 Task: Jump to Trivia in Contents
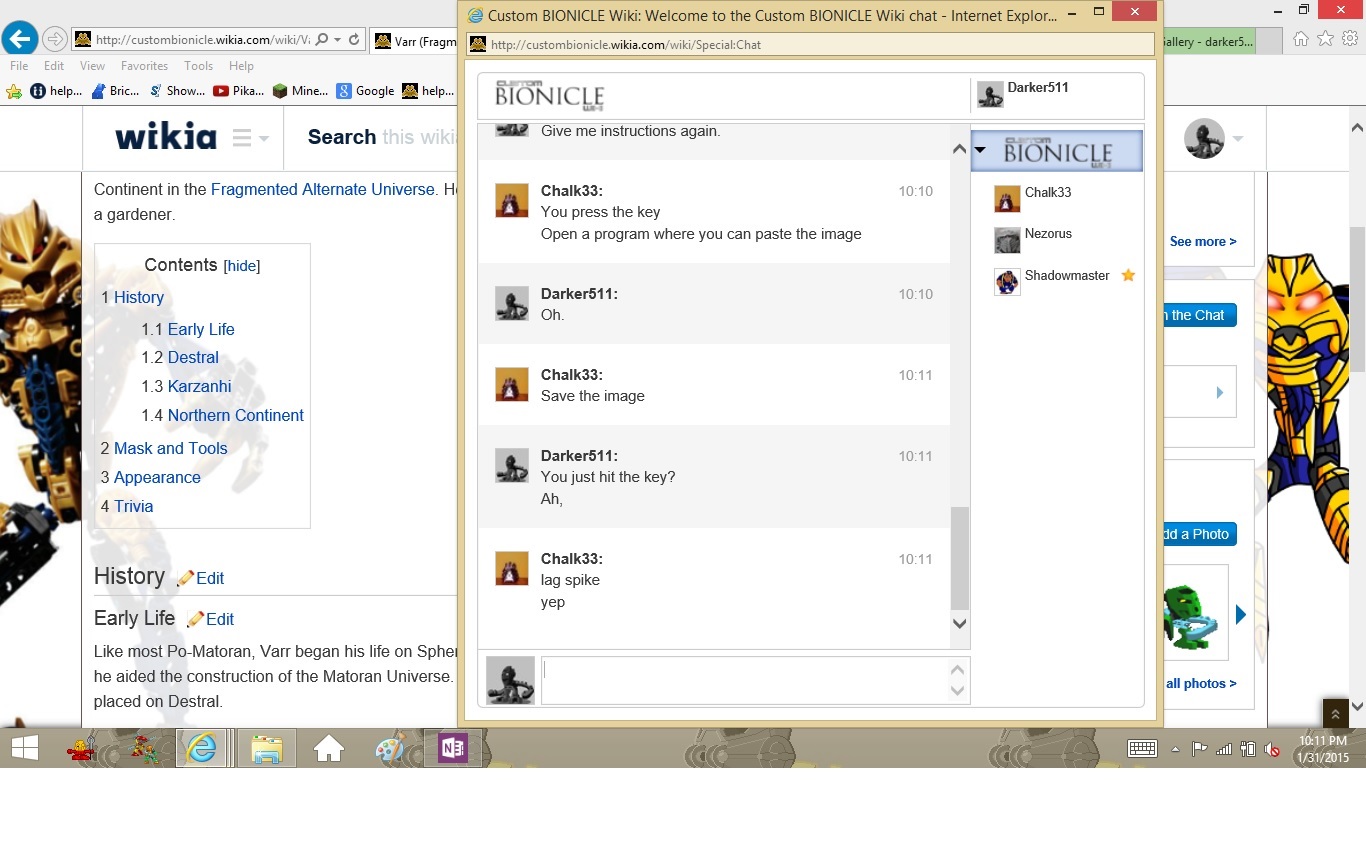pos(134,506)
